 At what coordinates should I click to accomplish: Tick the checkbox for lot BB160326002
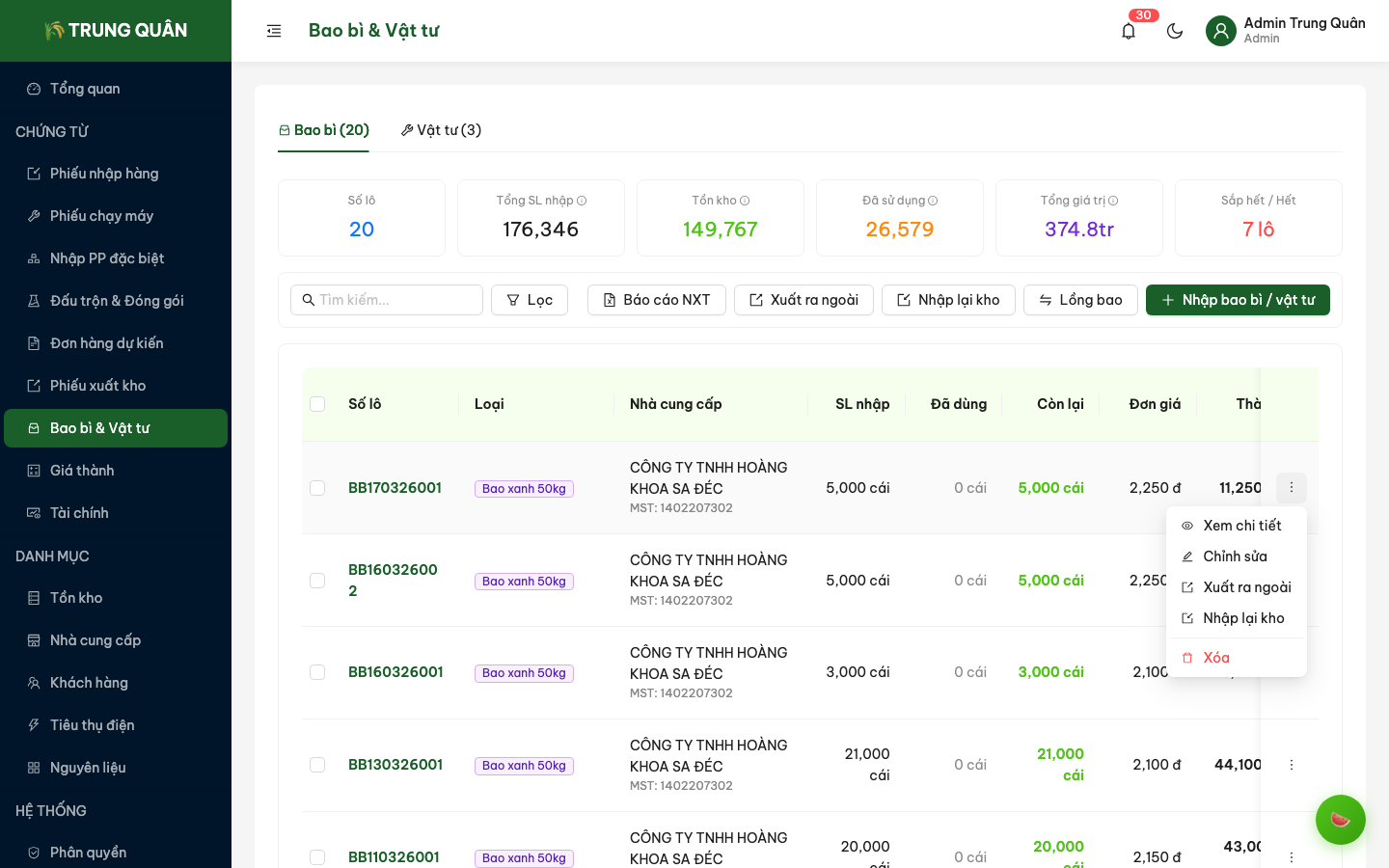tap(317, 581)
